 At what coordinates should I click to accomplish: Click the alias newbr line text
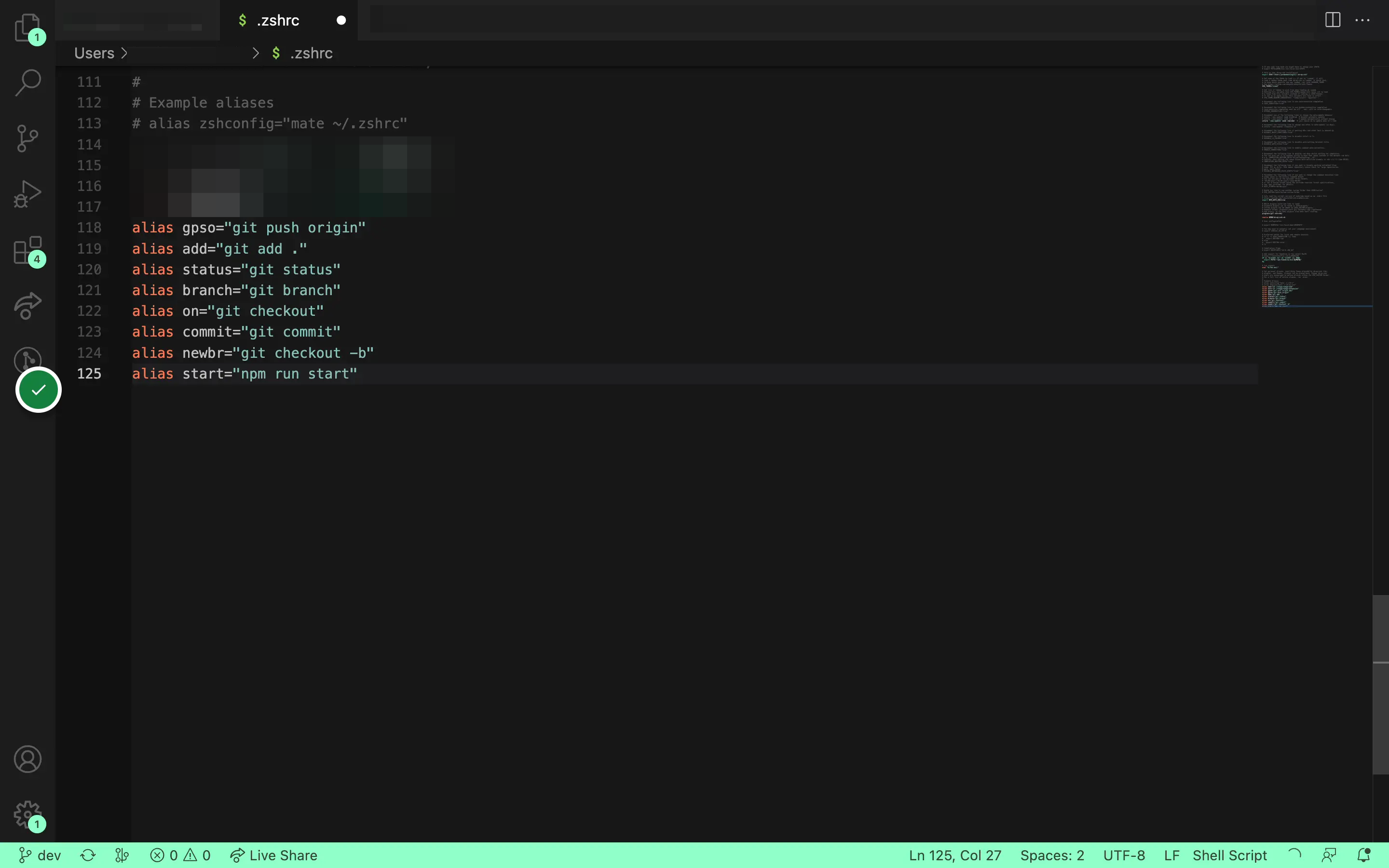coord(253,353)
